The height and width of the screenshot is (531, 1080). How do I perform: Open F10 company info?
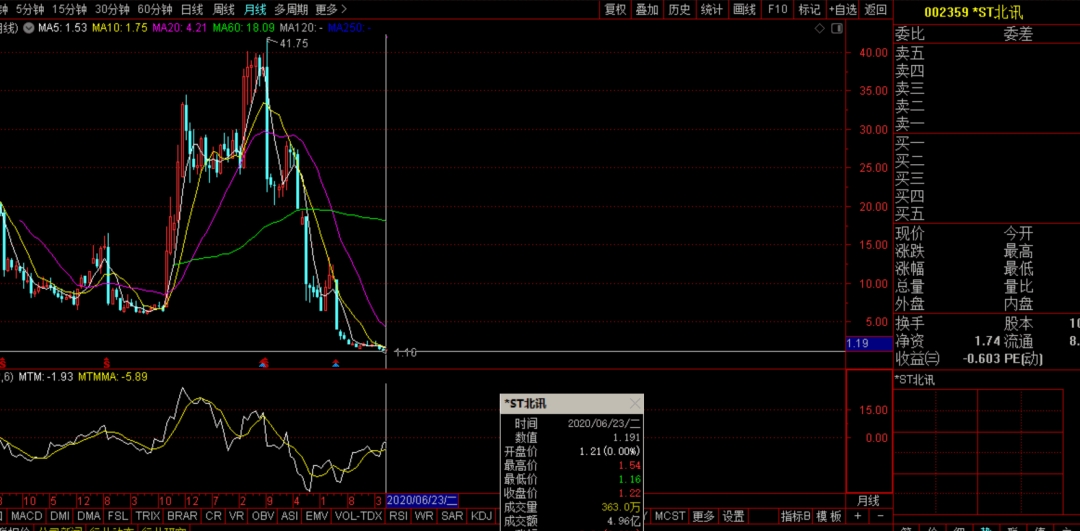[x=776, y=9]
